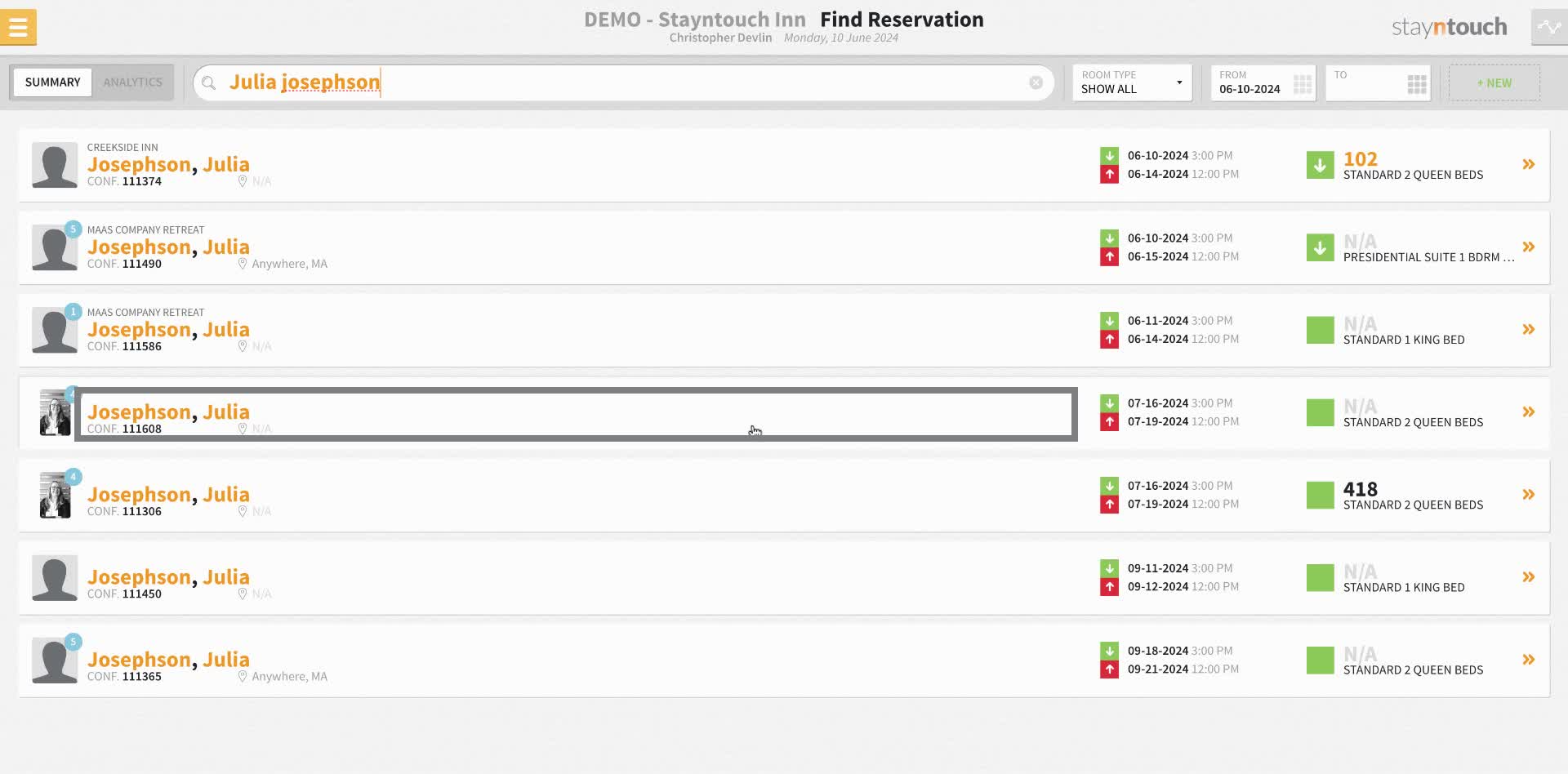Click departure date 09-12-2024
Viewport: 1568px width, 774px height.
point(1158,586)
